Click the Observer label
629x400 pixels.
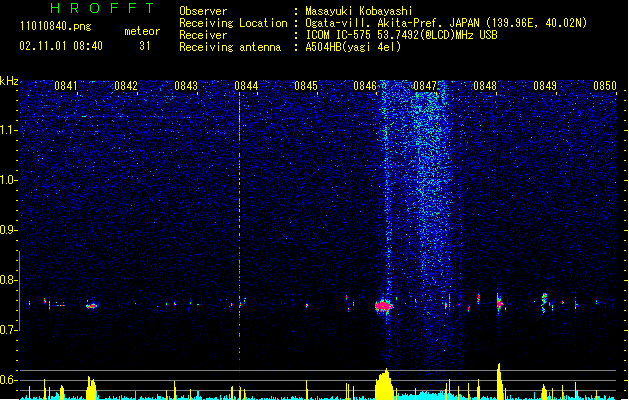click(x=203, y=11)
